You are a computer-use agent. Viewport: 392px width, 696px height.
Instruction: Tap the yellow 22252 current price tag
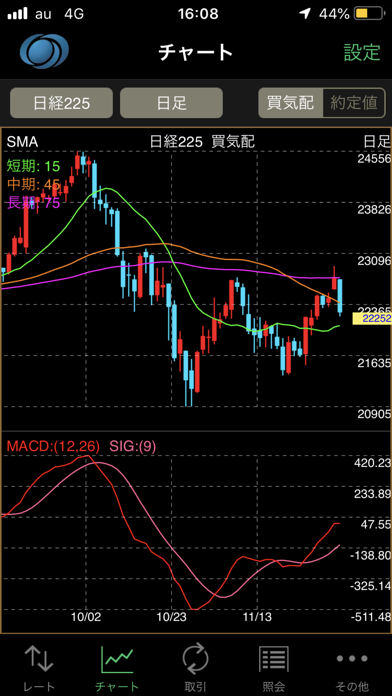[372, 318]
